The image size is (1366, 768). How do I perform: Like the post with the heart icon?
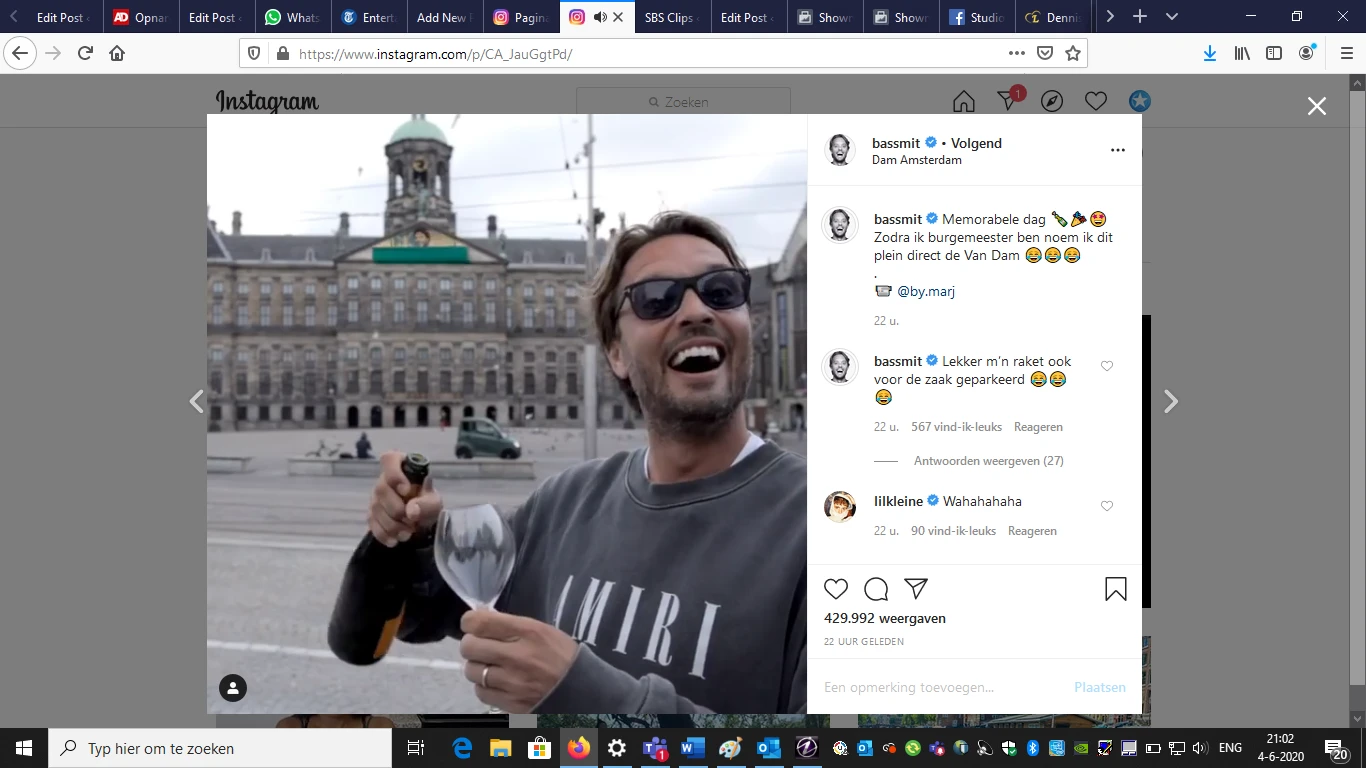tap(836, 589)
